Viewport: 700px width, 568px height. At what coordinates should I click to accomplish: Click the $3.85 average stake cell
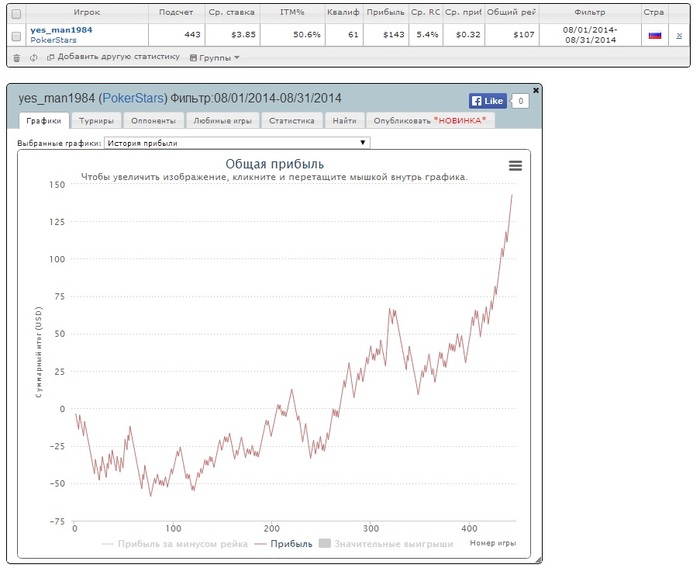[x=232, y=34]
